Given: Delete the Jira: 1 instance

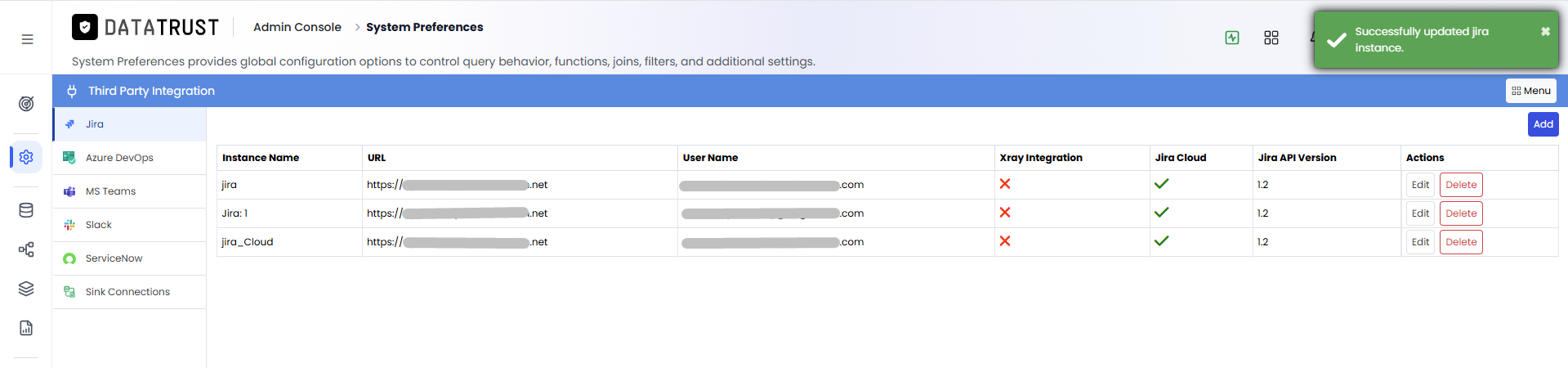Looking at the screenshot, I should click(1461, 213).
